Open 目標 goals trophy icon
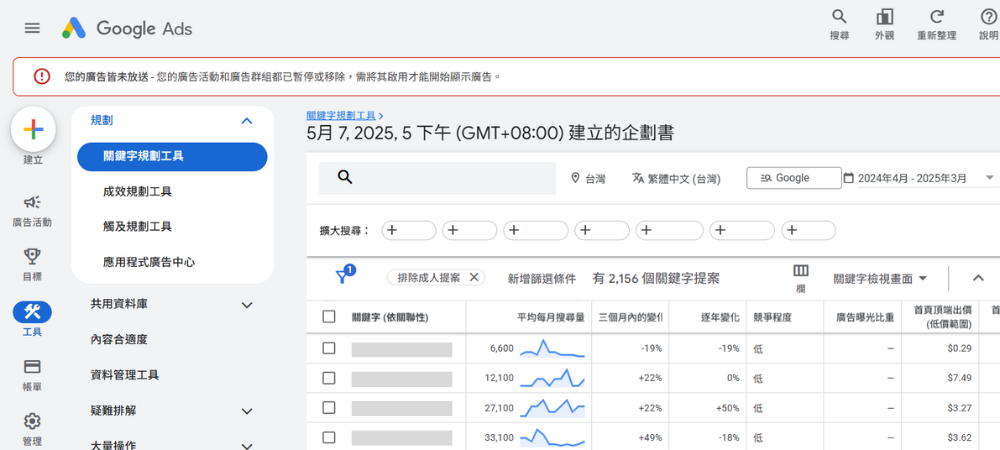Screen dimensions: 1000x450 point(32,257)
